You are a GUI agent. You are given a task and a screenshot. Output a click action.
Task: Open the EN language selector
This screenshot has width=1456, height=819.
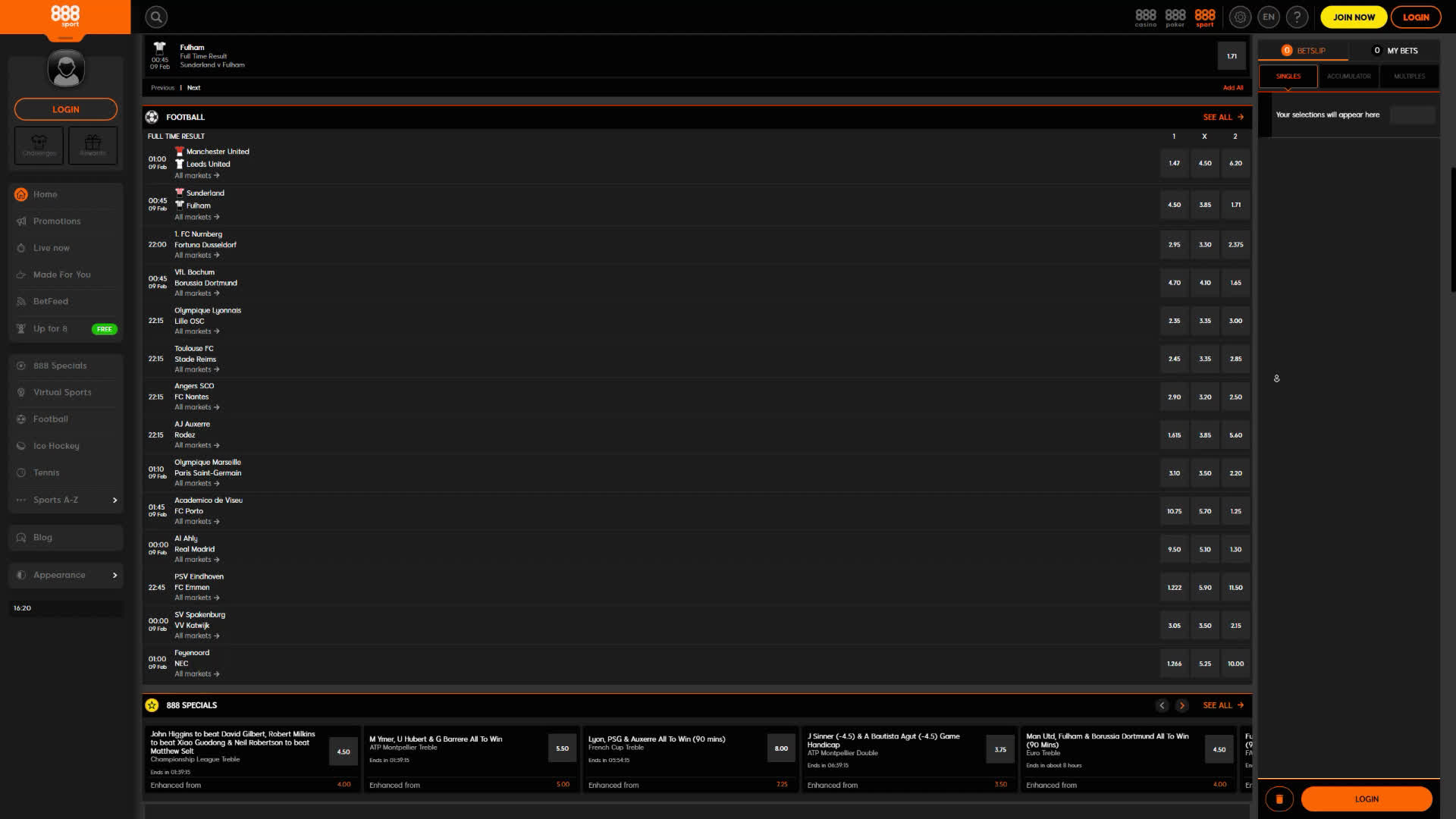1269,17
